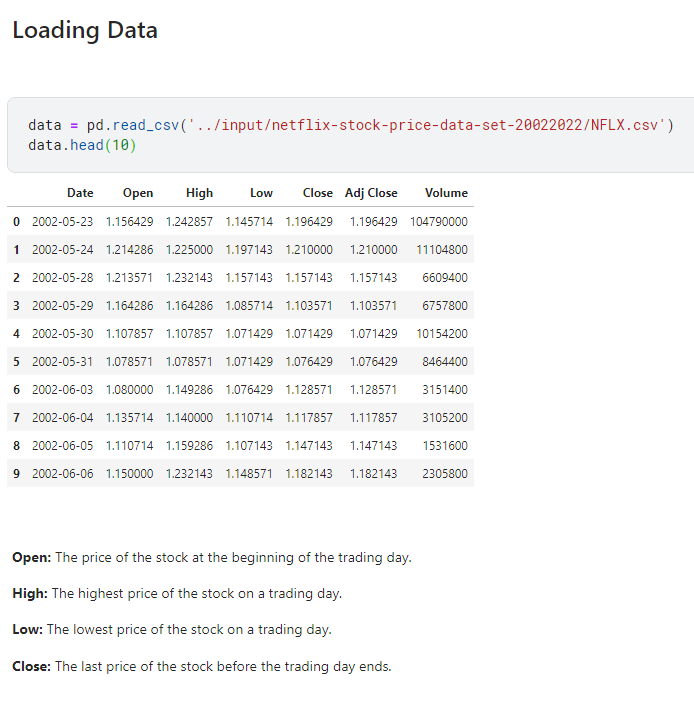Select the Open column header
Screen dimensions: 694x717
138,193
